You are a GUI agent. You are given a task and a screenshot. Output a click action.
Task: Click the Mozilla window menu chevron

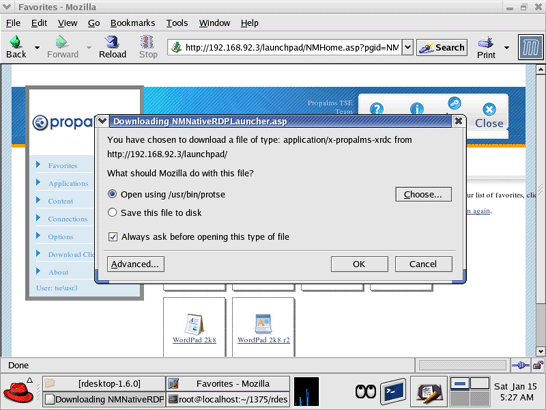click(6, 7)
